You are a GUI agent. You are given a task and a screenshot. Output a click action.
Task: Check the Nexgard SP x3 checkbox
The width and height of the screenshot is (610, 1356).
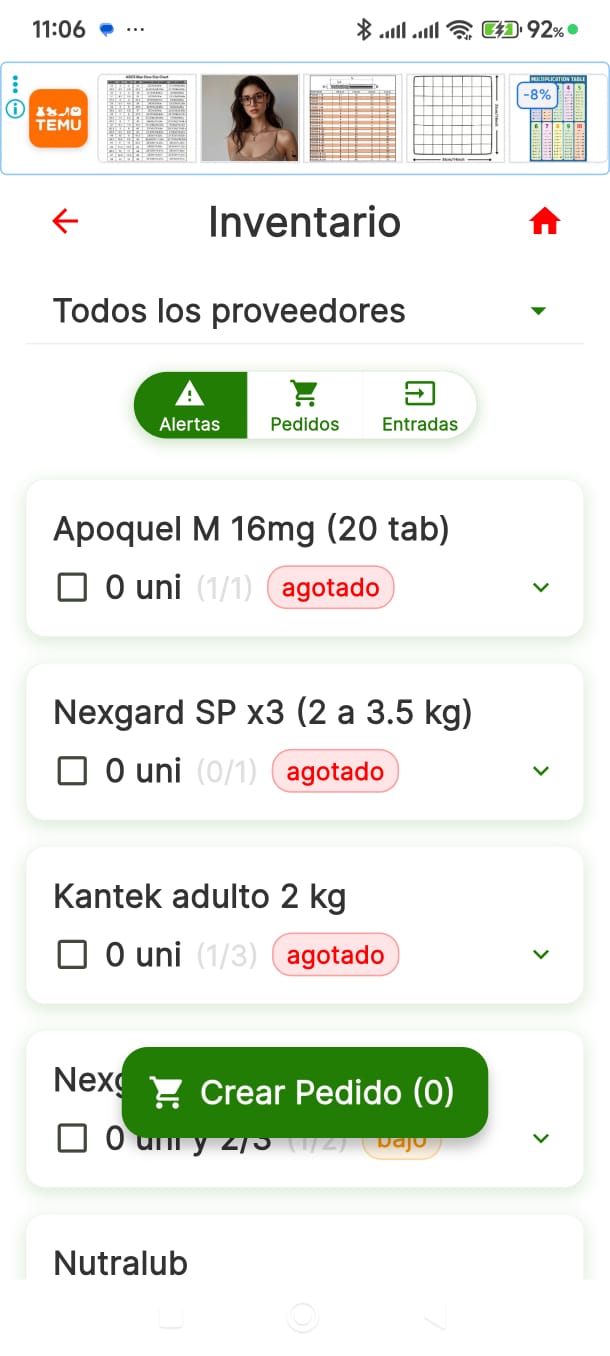coord(73,771)
